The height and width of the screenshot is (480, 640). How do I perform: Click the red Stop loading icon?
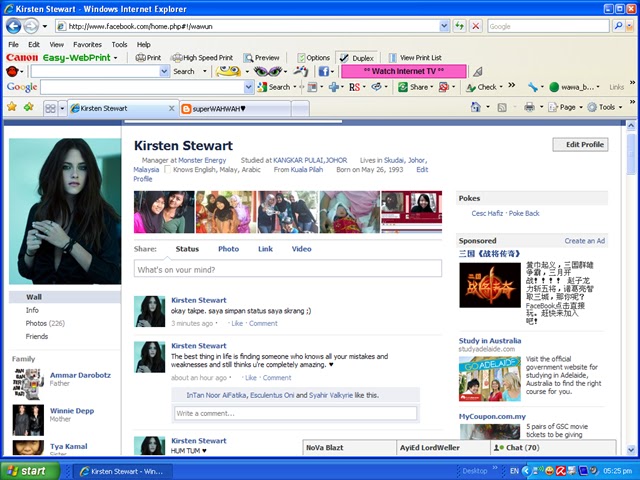pos(476,27)
